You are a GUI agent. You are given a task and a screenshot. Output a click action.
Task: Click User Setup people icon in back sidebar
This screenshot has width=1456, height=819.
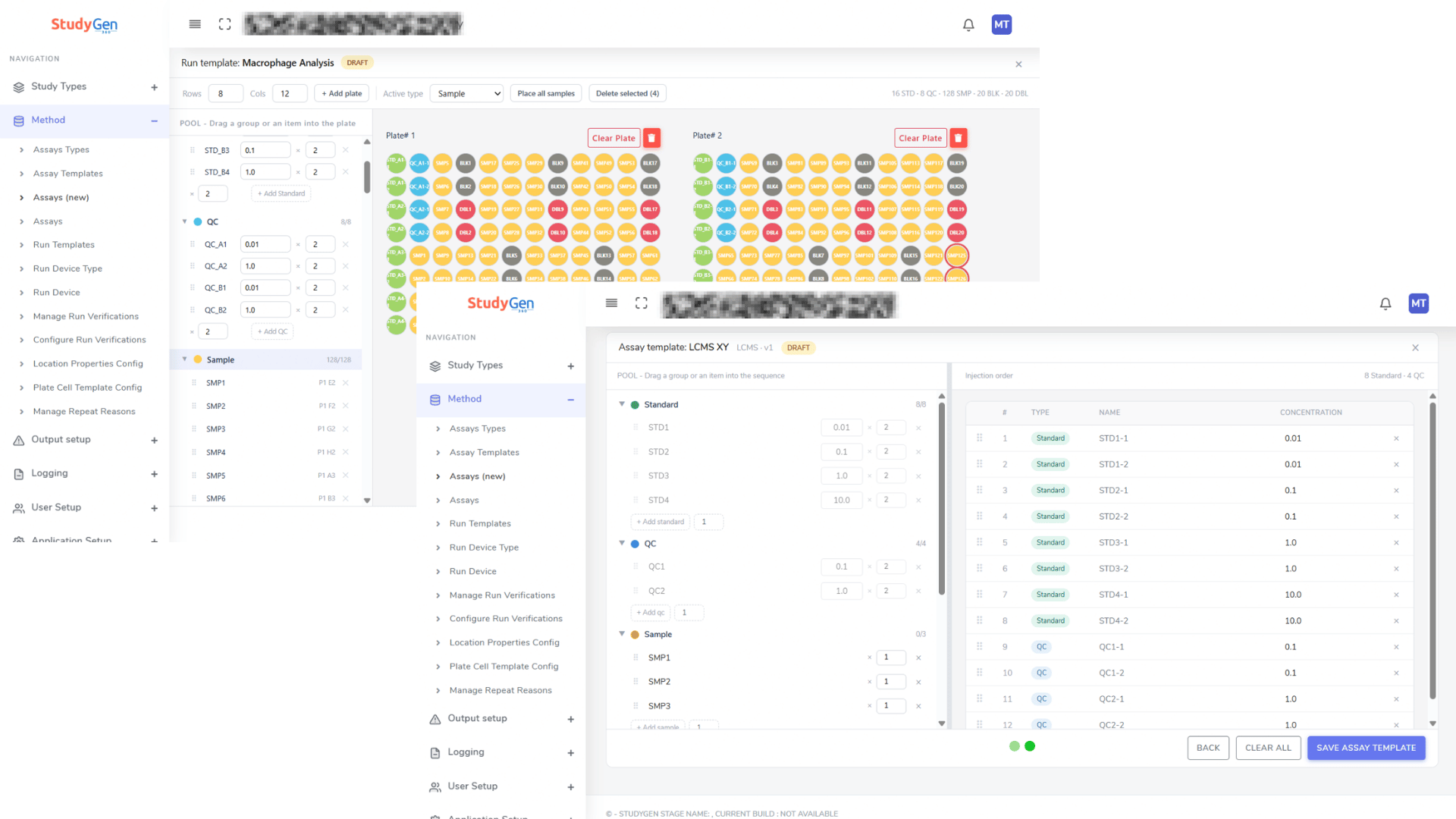[x=19, y=508]
